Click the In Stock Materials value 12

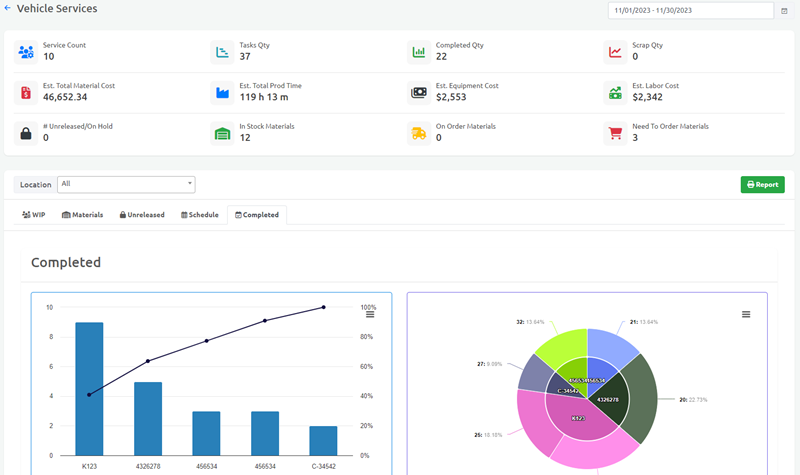[245, 138]
